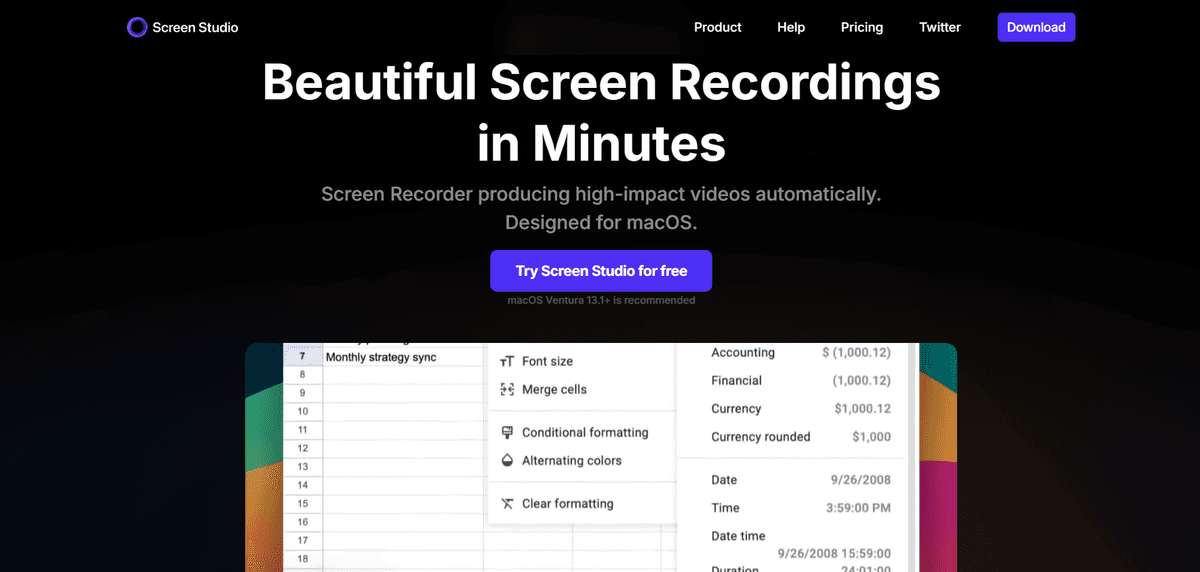Click Try Screen Studio for free

tap(601, 271)
